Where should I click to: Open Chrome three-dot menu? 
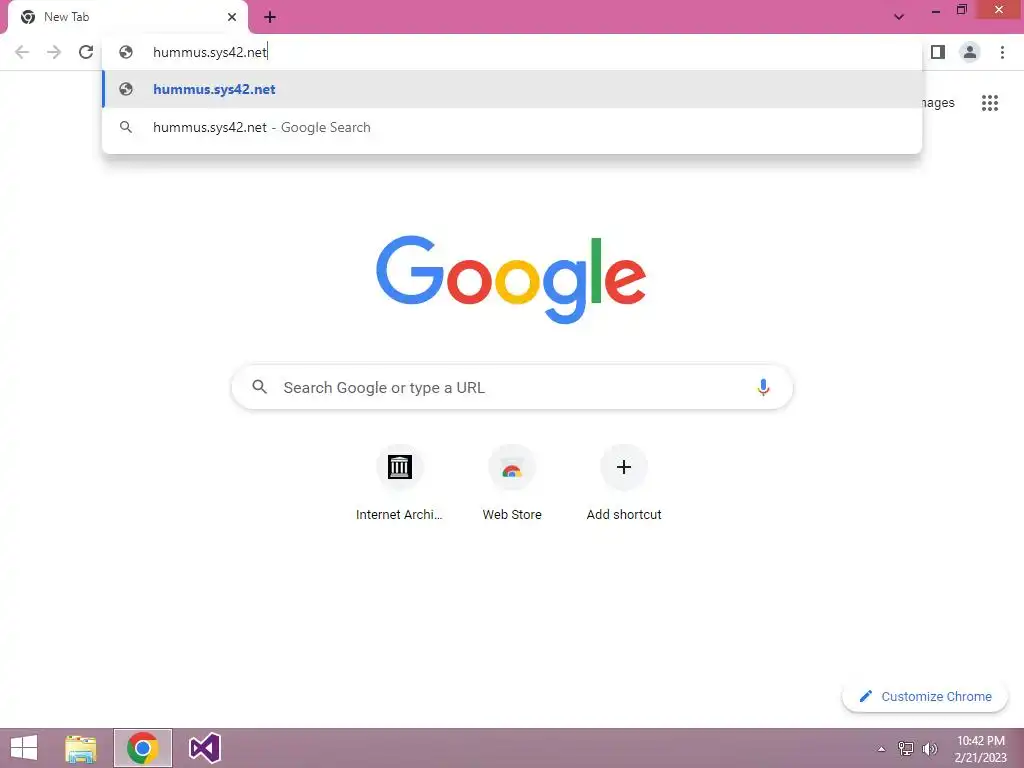coord(1002,52)
